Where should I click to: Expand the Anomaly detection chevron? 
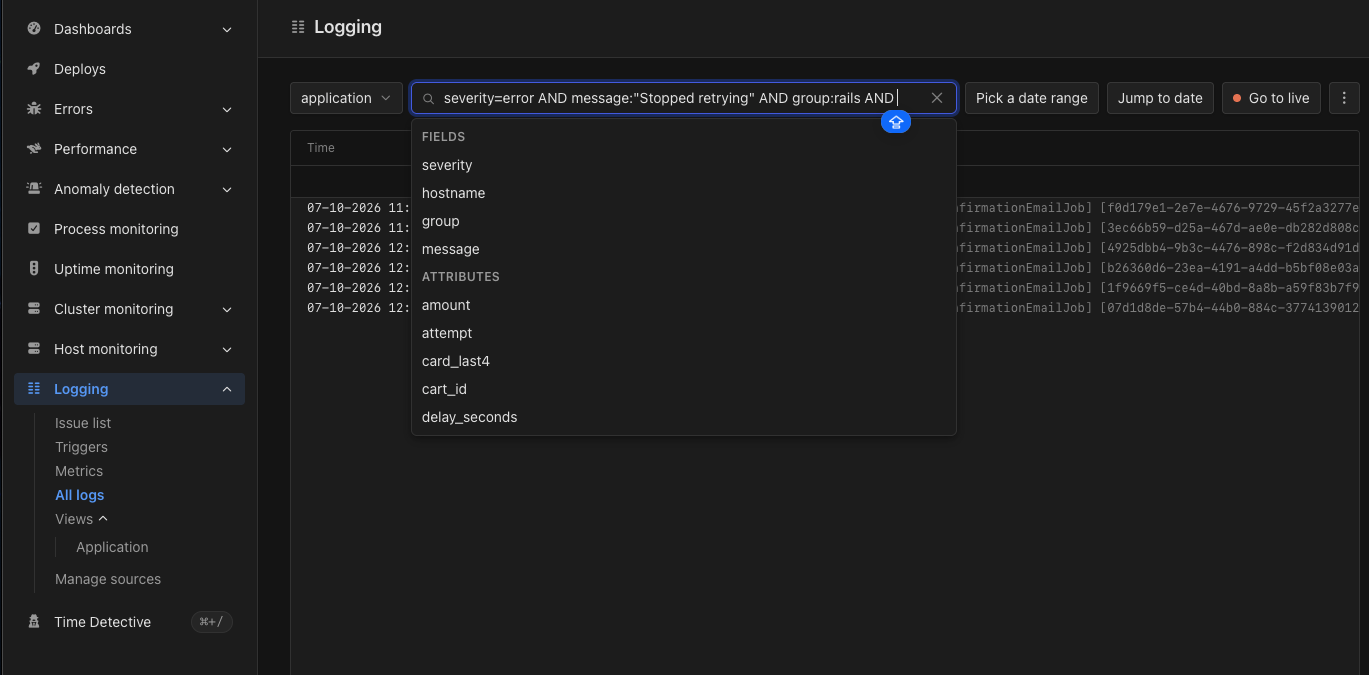(x=227, y=190)
